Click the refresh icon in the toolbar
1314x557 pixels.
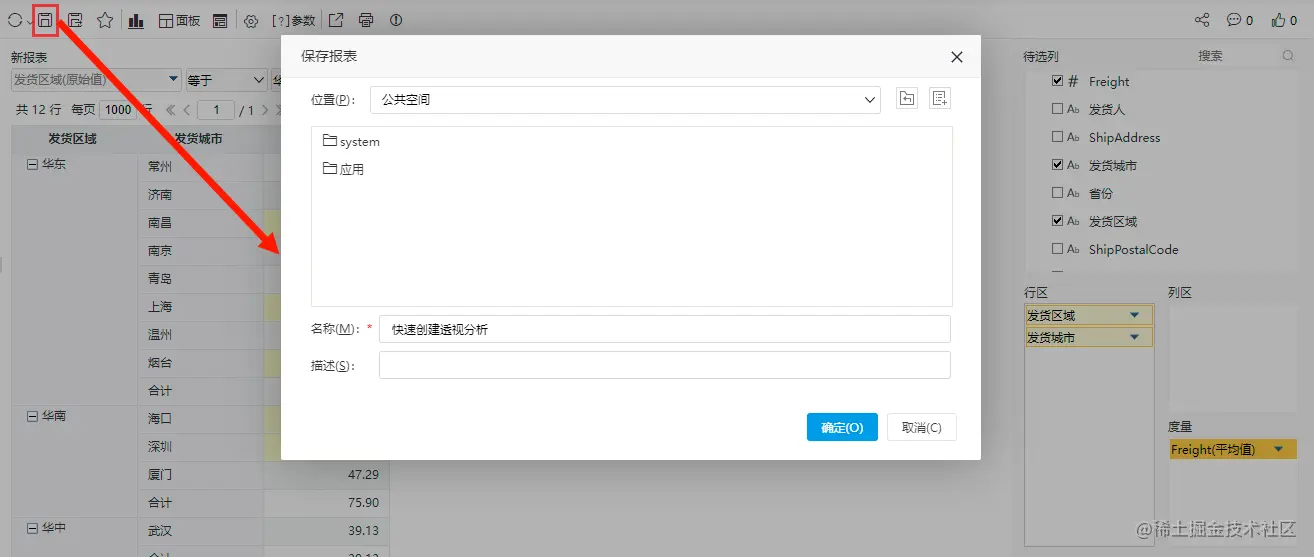[15, 20]
